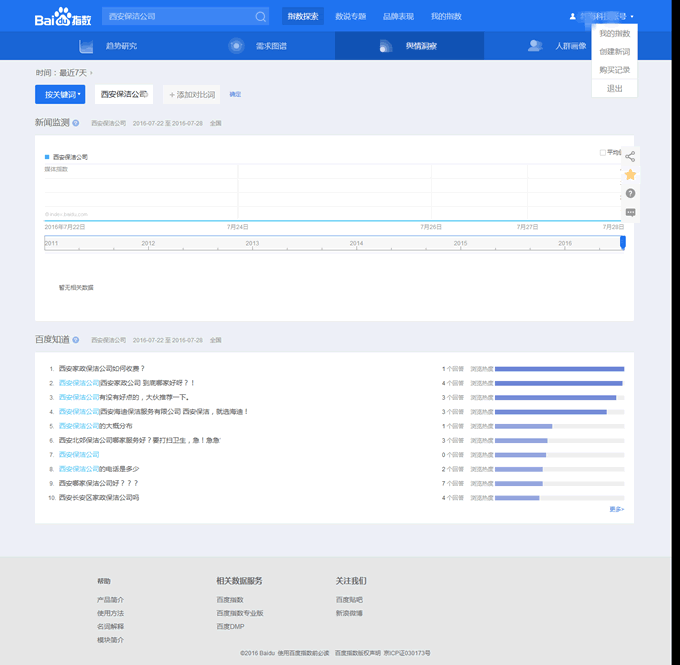
Task: Click the help icon next to 百度知道
Action: point(75,340)
